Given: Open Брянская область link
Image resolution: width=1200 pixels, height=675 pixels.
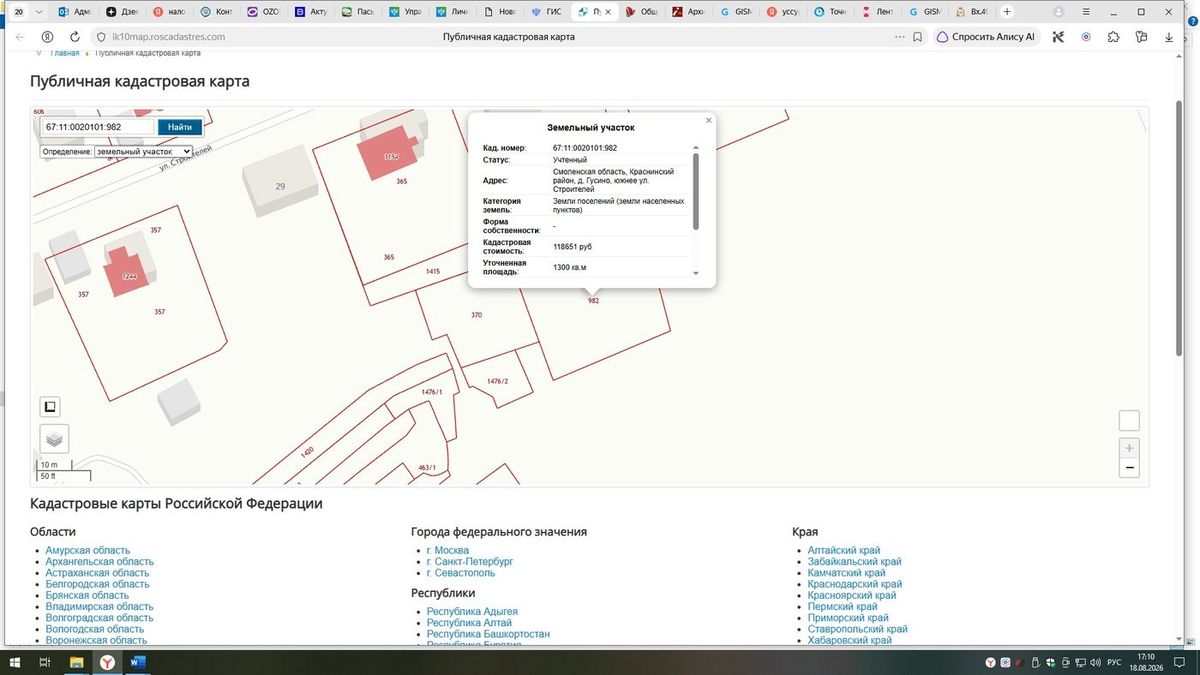Looking at the screenshot, I should tap(87, 595).
